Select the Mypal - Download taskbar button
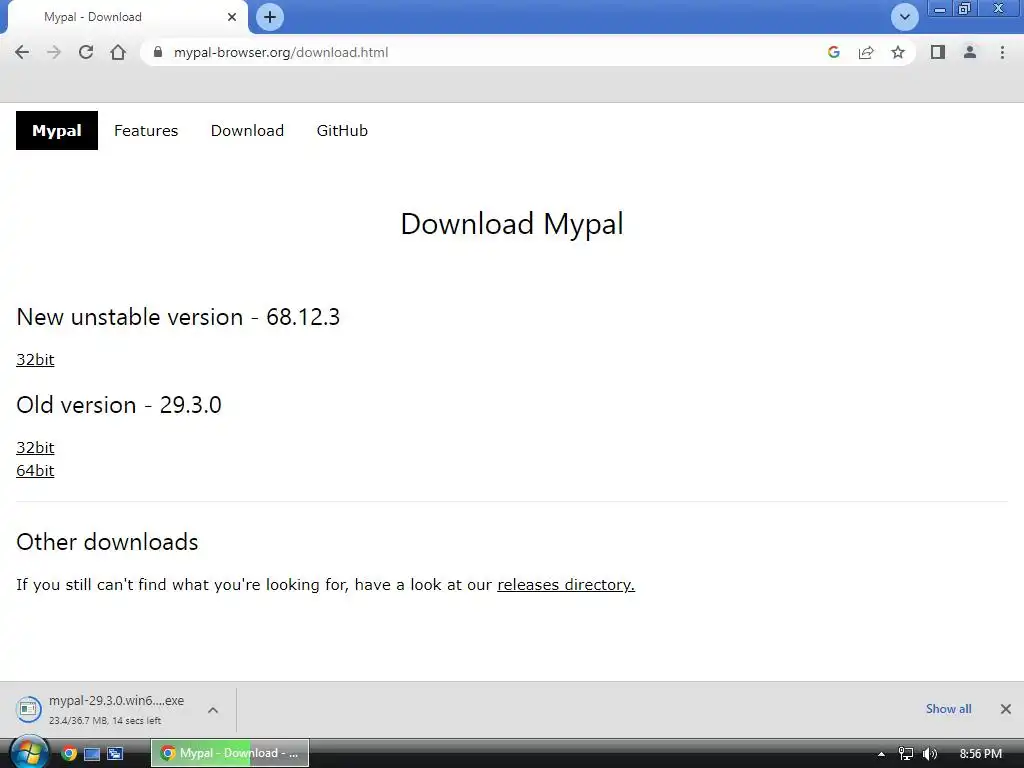 click(230, 754)
